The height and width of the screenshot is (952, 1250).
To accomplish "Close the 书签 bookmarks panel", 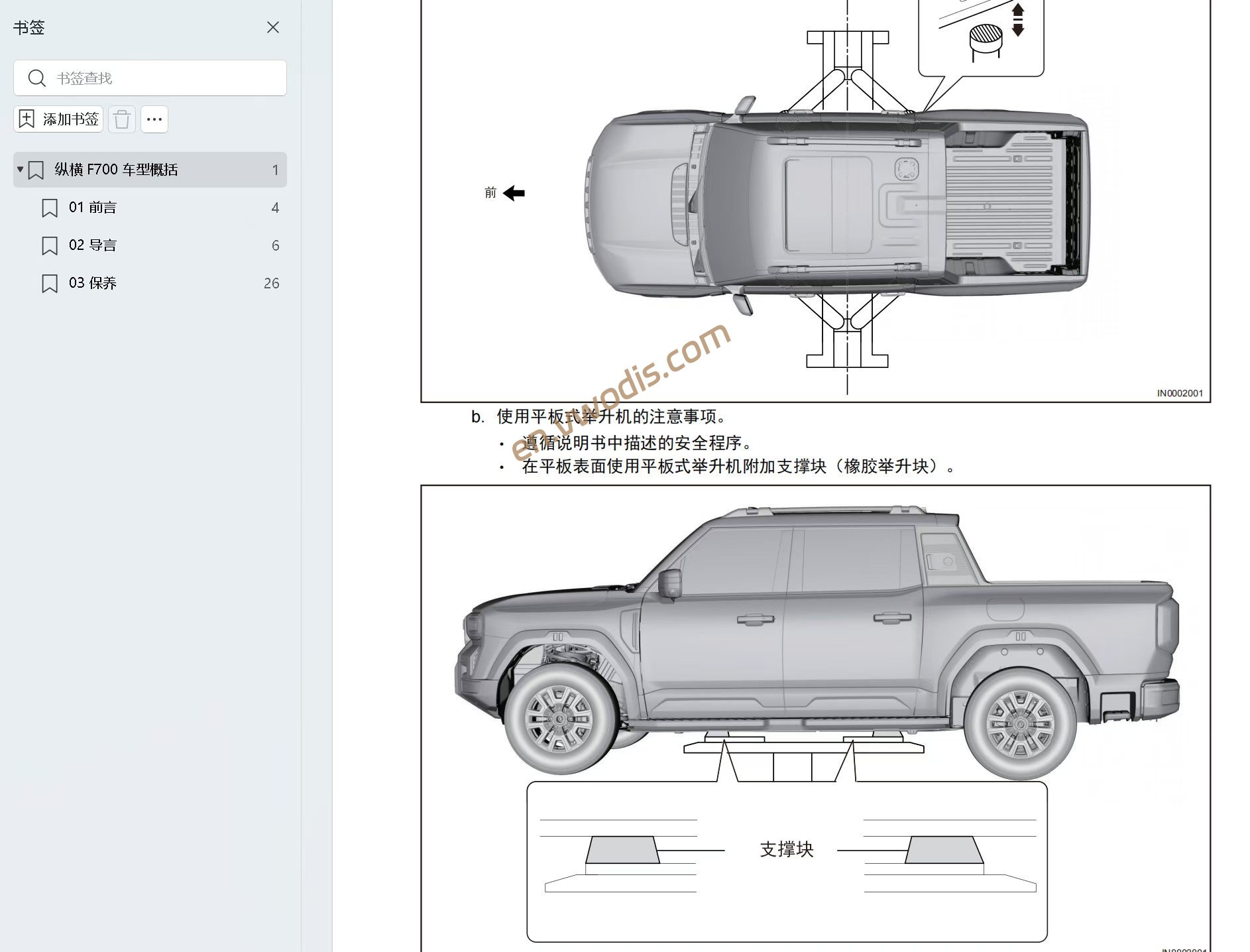I will 272,27.
